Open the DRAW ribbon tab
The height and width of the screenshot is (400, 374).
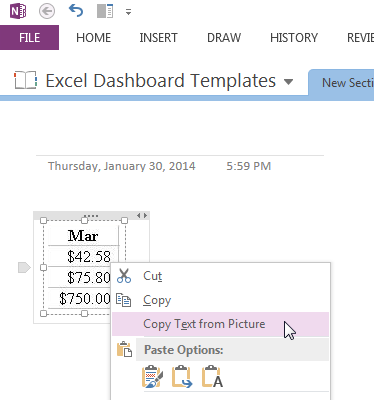[x=224, y=38]
